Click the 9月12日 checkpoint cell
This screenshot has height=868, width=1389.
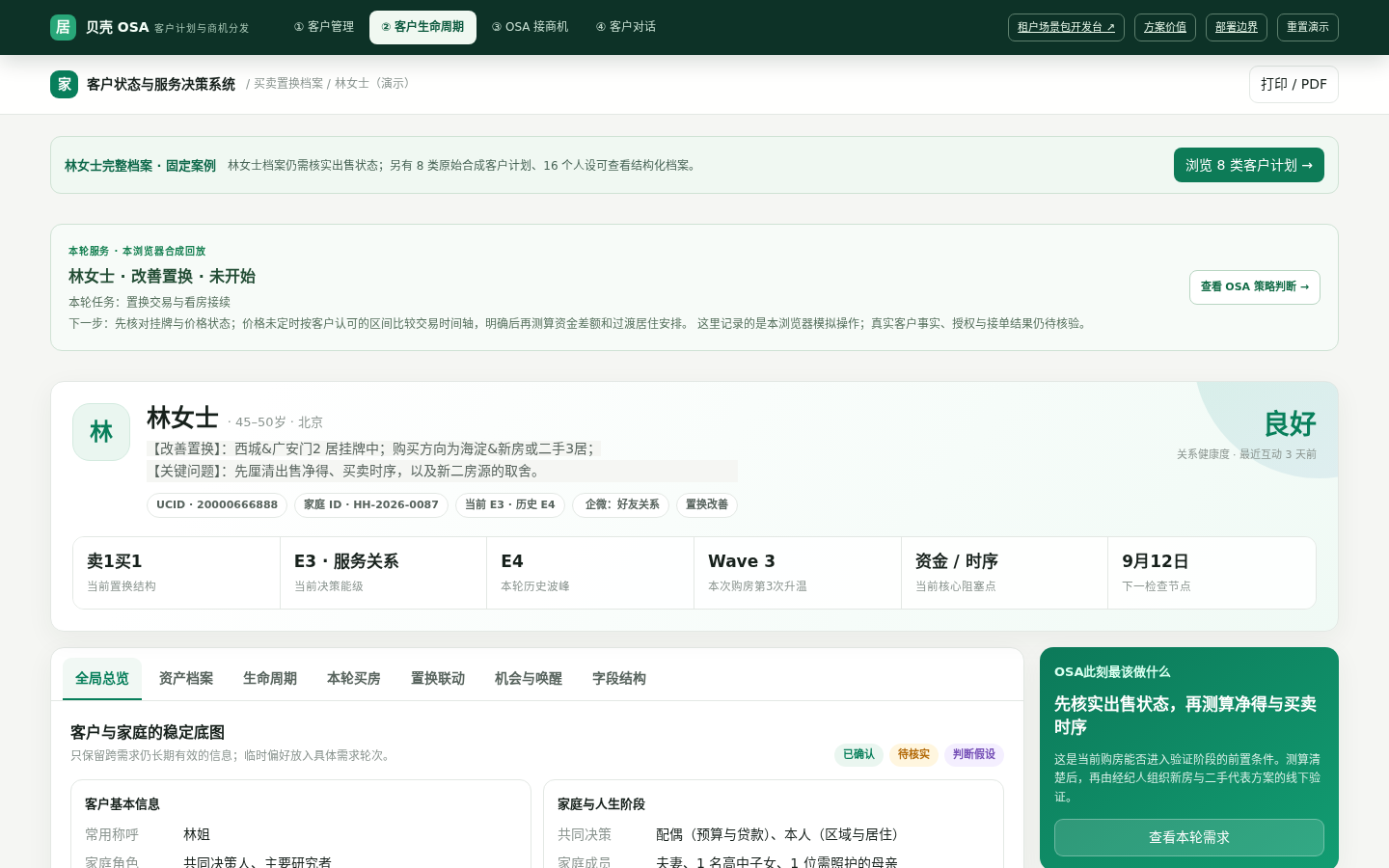[x=1212, y=573]
